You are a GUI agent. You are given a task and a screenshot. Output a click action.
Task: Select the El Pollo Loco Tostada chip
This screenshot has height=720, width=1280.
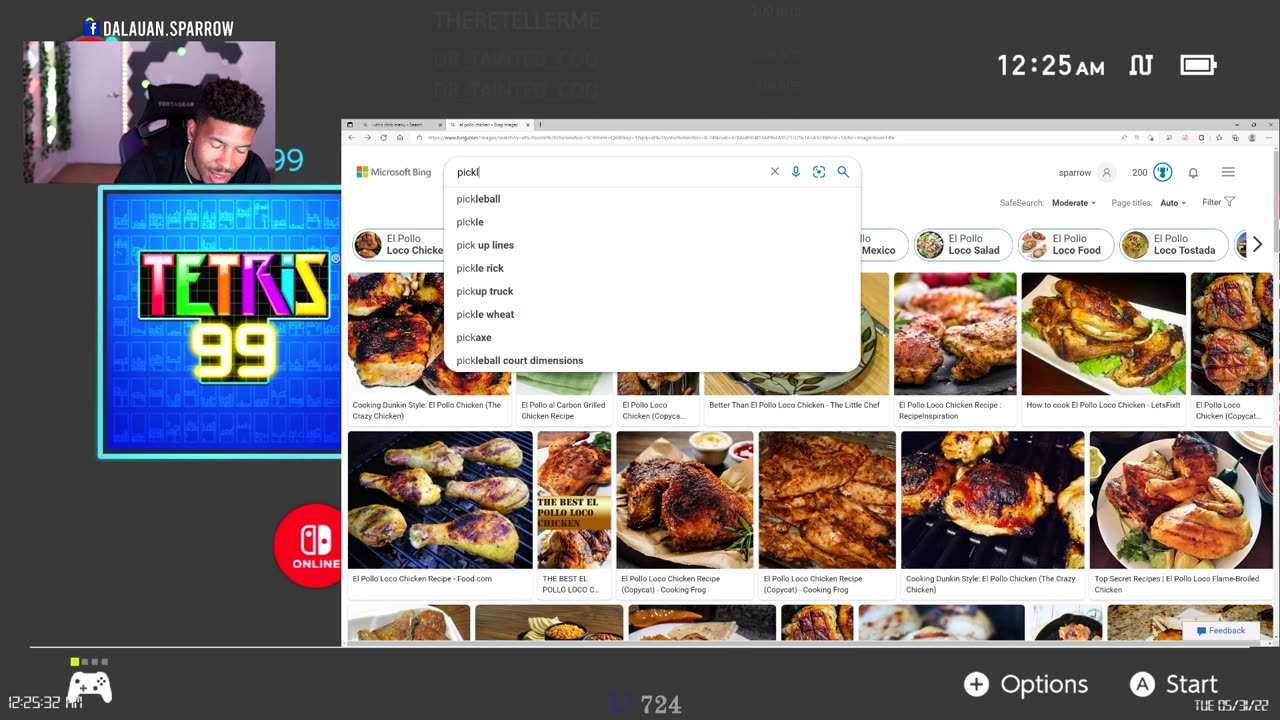click(x=1174, y=245)
